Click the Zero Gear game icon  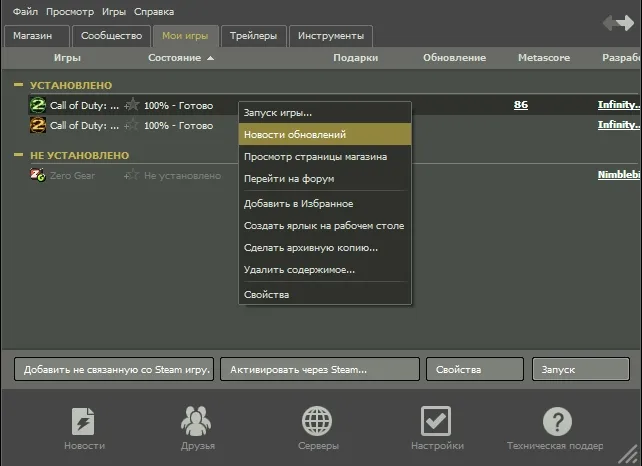click(x=38, y=175)
